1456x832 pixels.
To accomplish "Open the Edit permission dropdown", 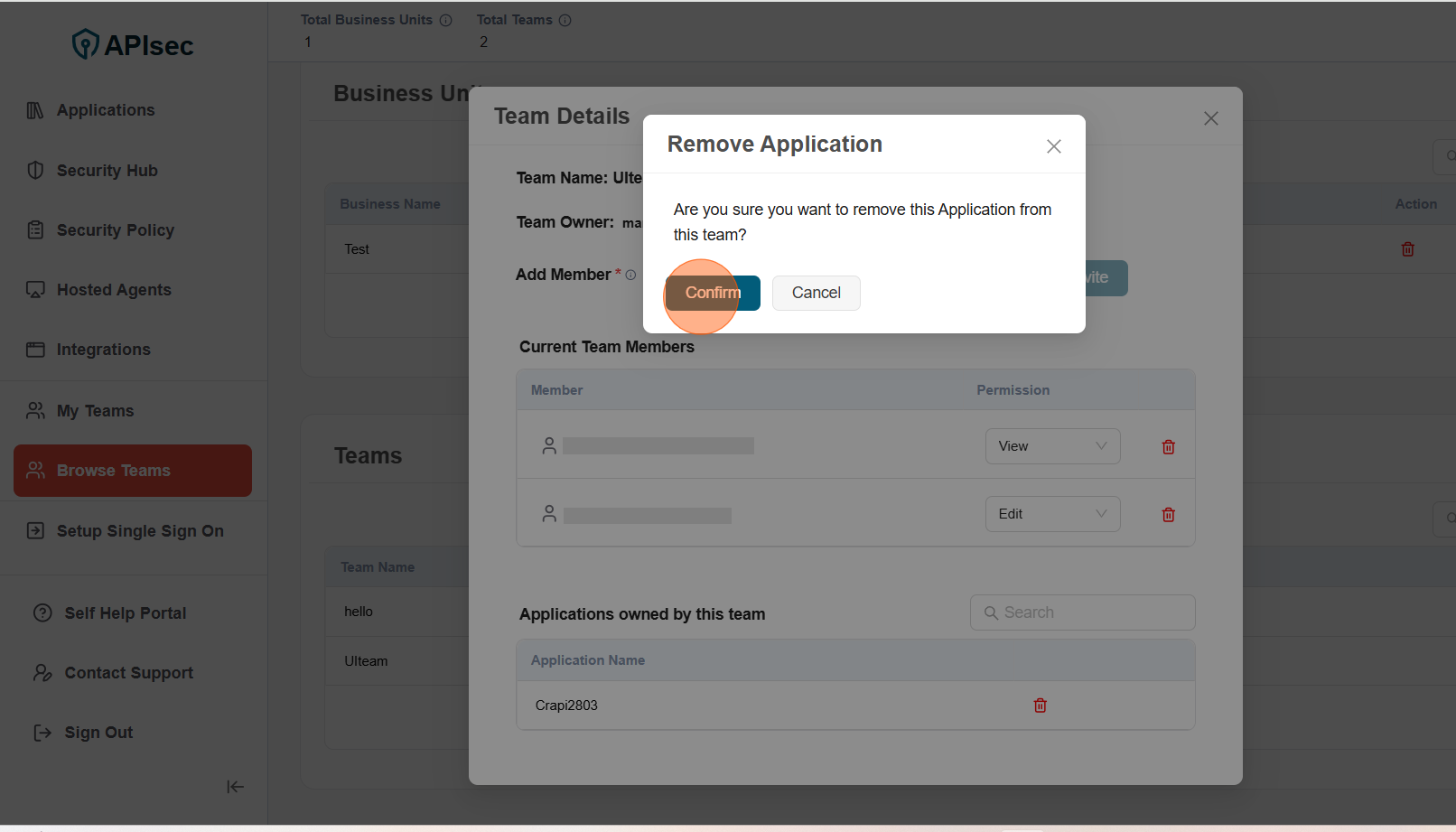I will coord(1052,514).
